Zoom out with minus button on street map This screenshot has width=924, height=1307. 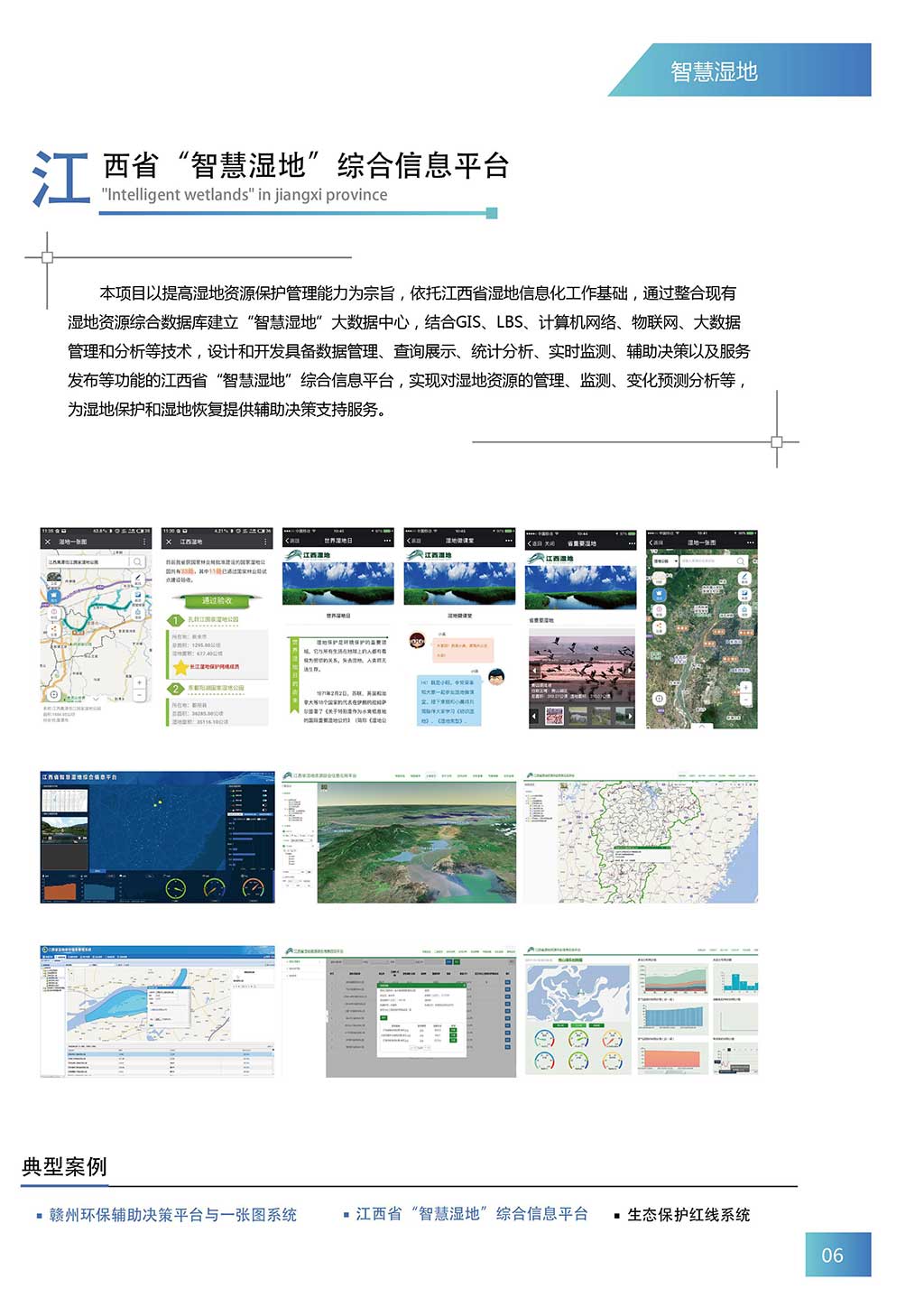pos(139,695)
